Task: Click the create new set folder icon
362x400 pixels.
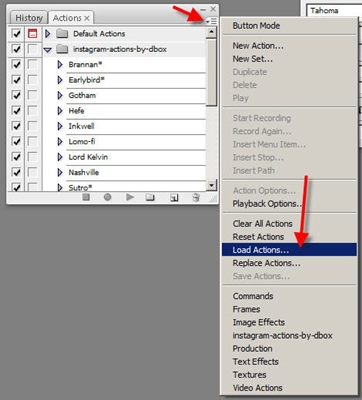Action: coord(150,197)
